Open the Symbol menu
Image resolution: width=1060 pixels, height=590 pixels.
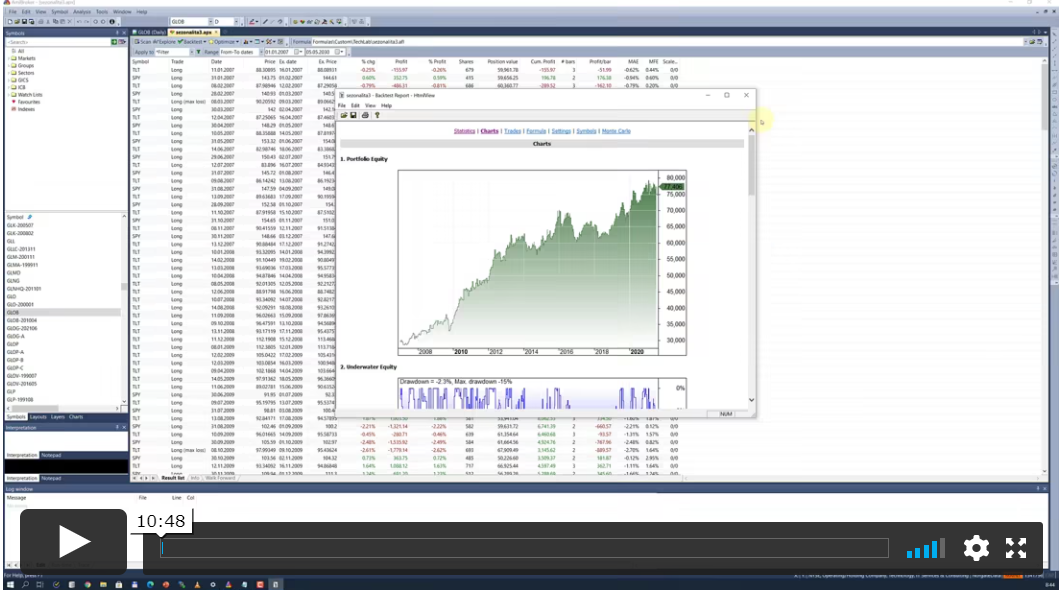click(59, 11)
